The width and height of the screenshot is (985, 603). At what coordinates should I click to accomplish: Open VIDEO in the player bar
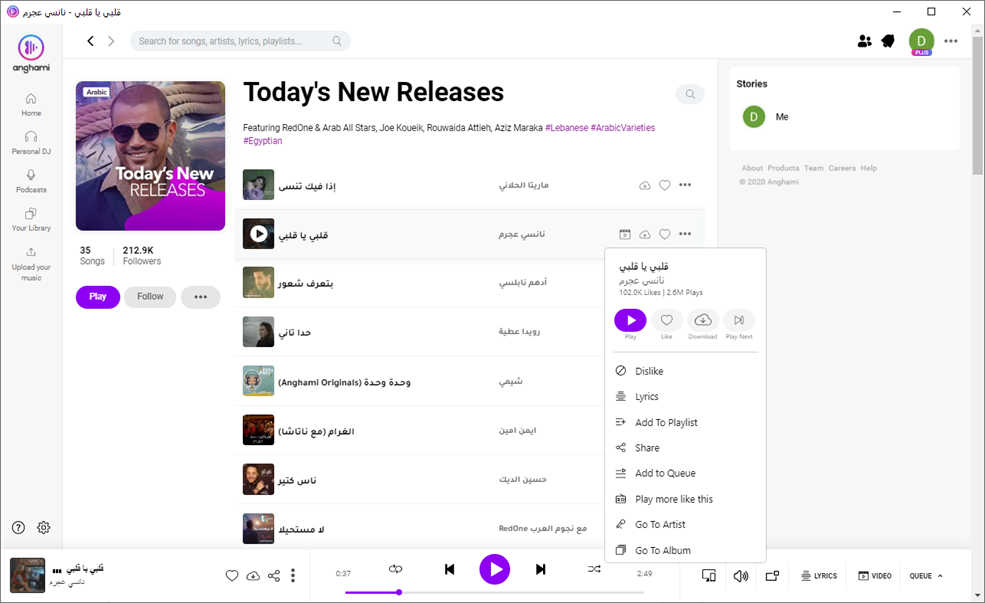(875, 575)
